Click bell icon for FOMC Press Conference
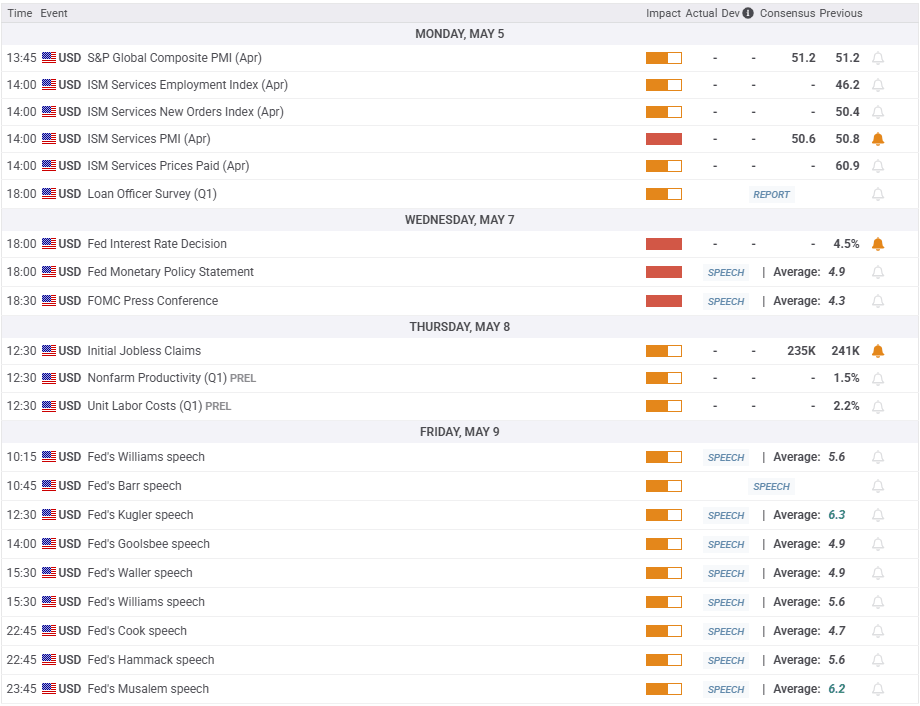 pyautogui.click(x=878, y=301)
